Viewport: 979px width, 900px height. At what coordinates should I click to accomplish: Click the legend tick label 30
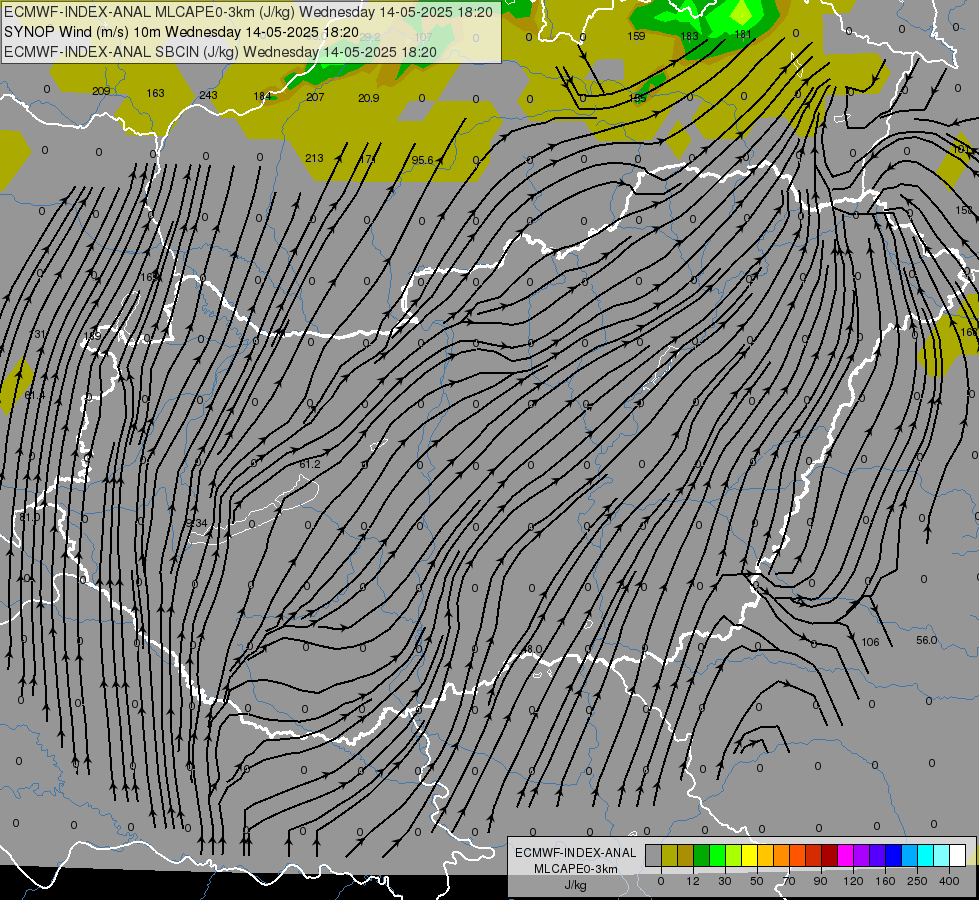point(725,881)
